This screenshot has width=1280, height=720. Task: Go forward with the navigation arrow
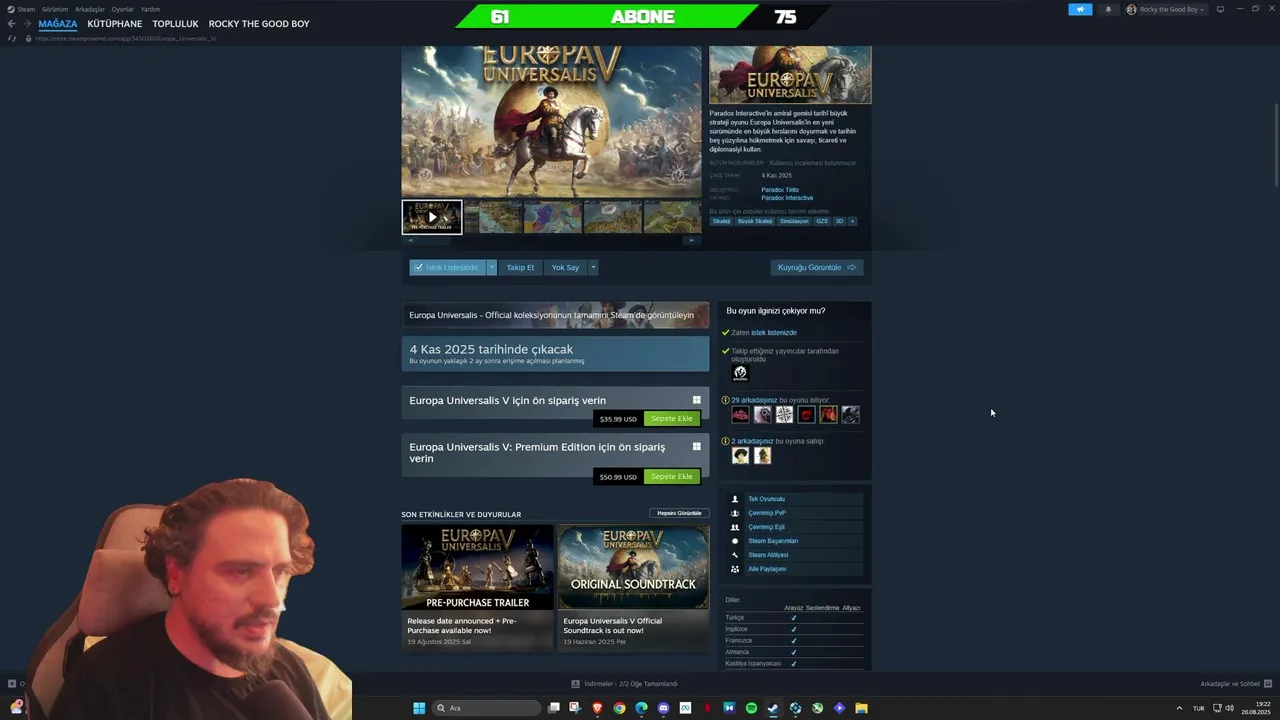coord(27,24)
